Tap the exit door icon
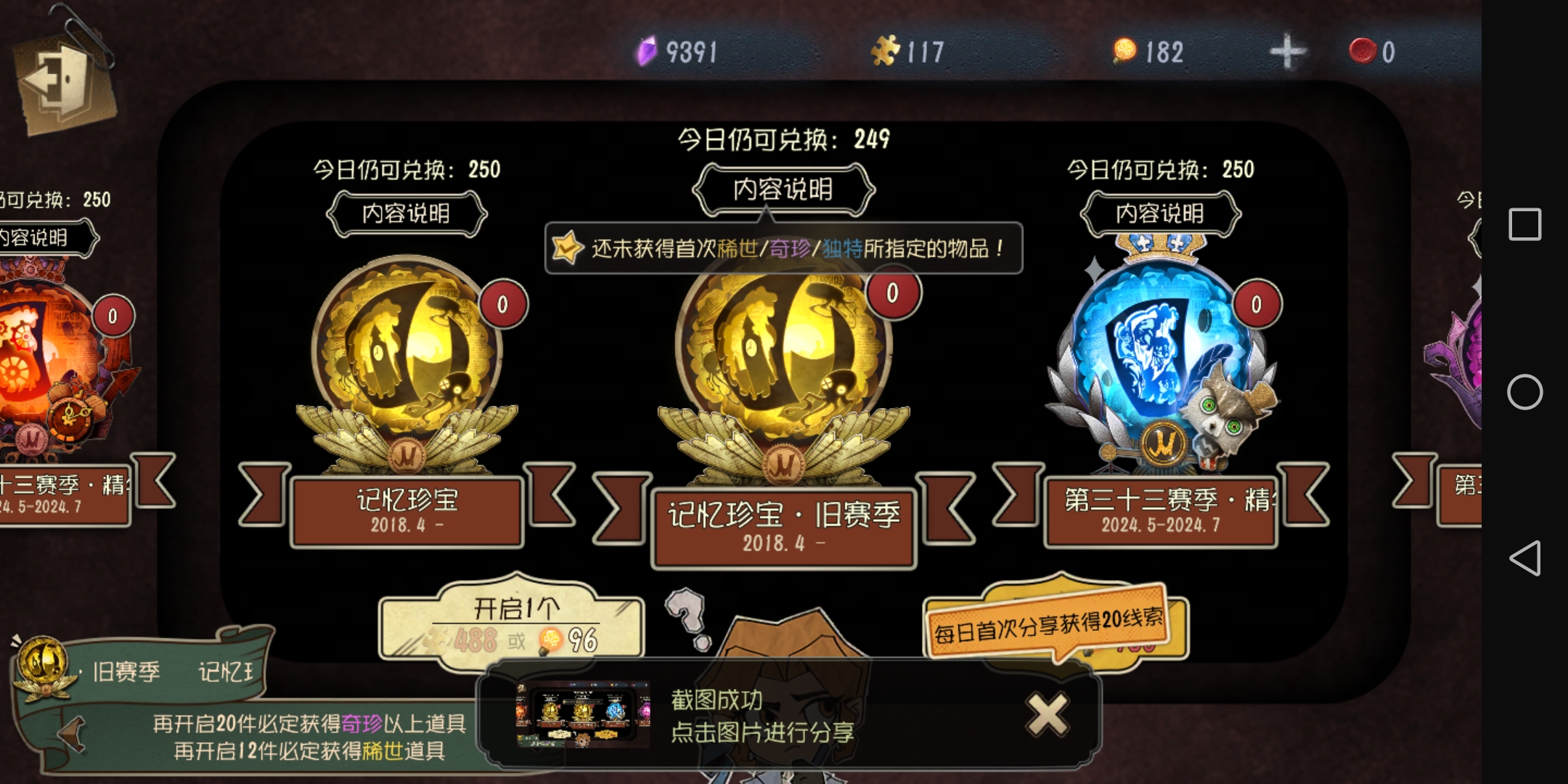Image resolution: width=1568 pixels, height=784 pixels. 64,81
